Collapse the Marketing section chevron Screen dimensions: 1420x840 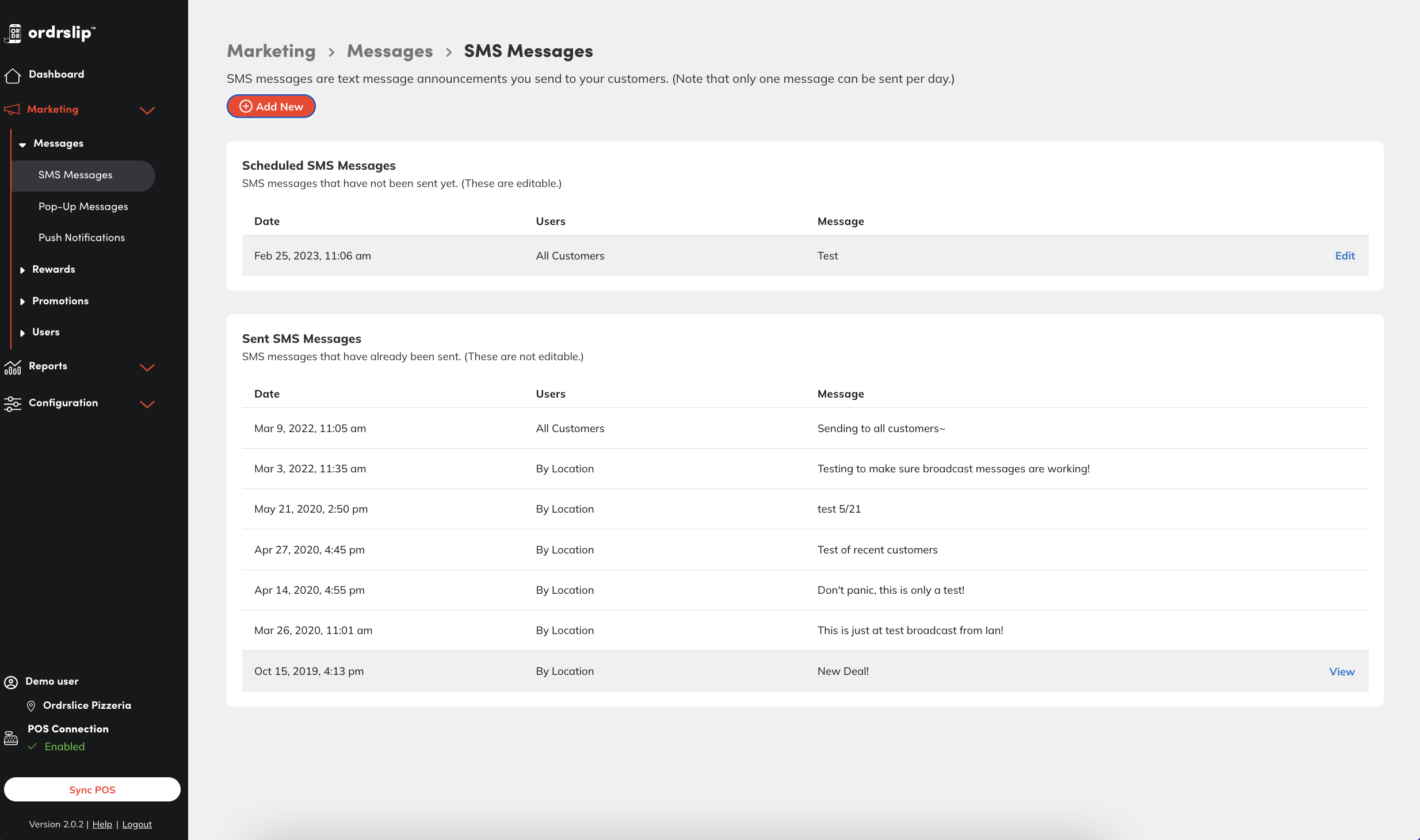(x=147, y=110)
